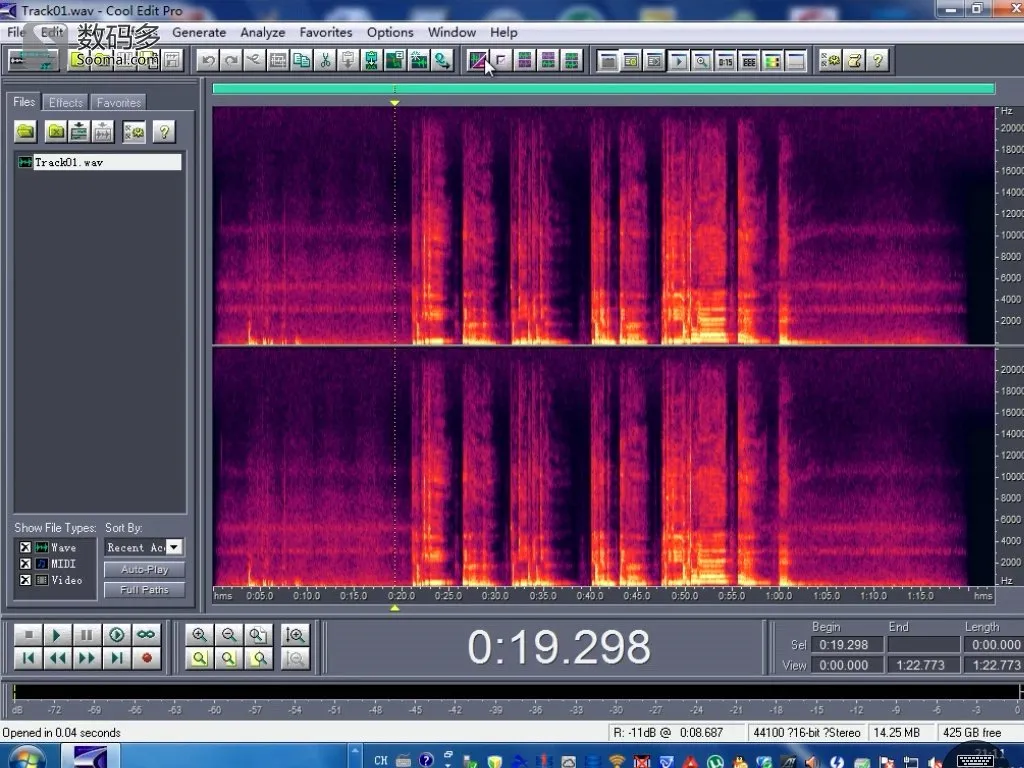Jump to the beginning with Go to Start
1024x768 pixels.
click(x=28, y=658)
